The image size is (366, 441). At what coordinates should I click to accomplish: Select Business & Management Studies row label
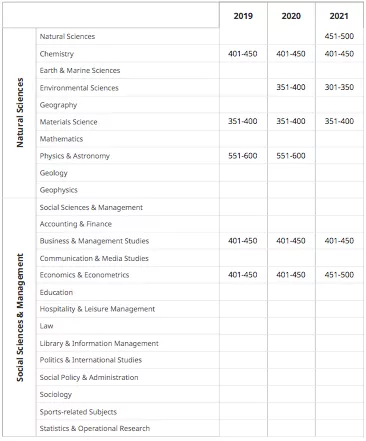pyautogui.click(x=94, y=241)
